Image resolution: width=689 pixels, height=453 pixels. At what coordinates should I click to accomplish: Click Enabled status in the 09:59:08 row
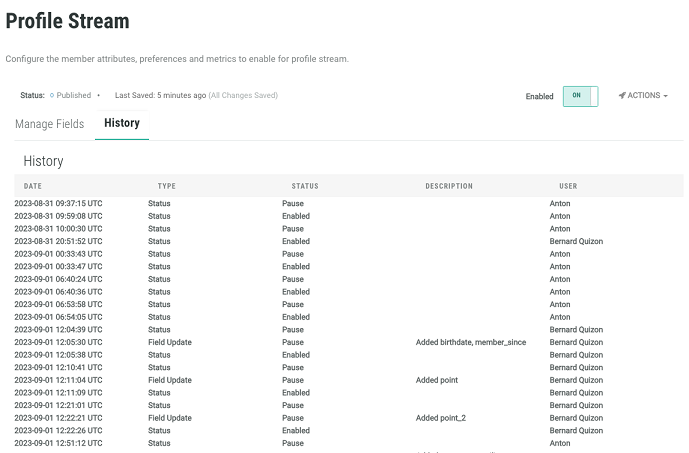click(x=296, y=216)
